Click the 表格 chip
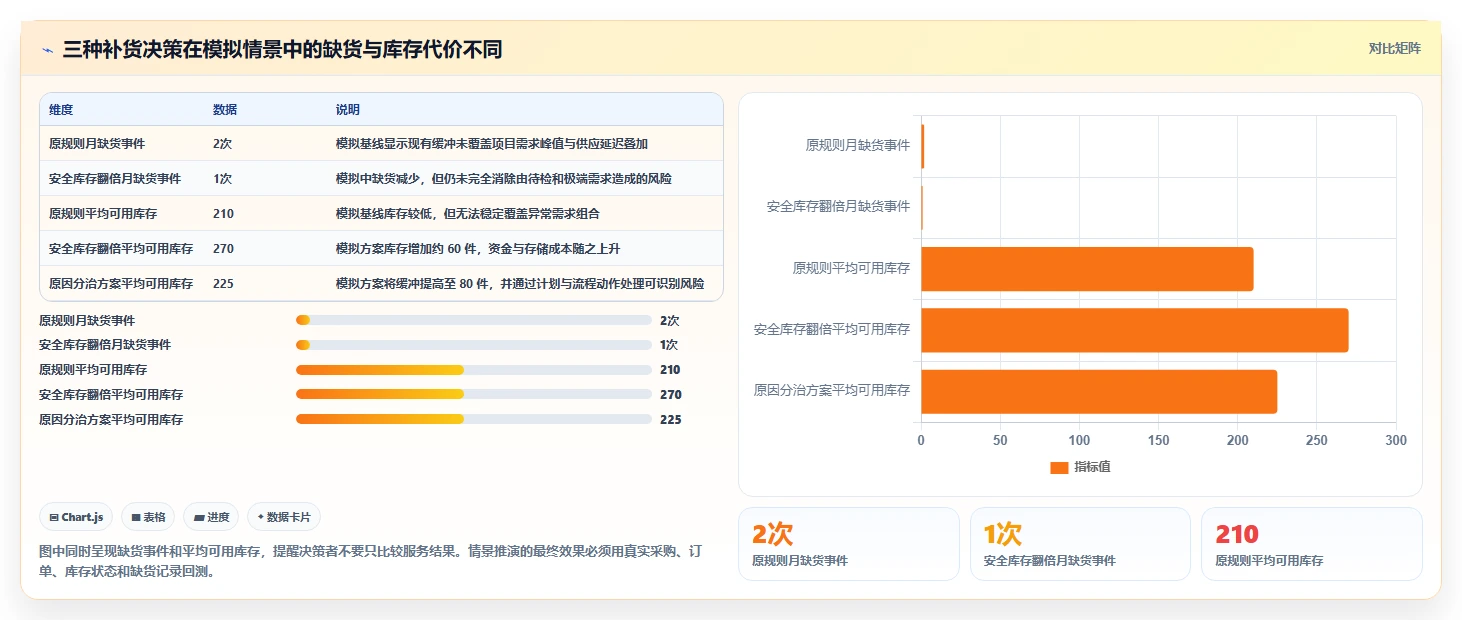Image resolution: width=1462 pixels, height=620 pixels. coord(148,517)
